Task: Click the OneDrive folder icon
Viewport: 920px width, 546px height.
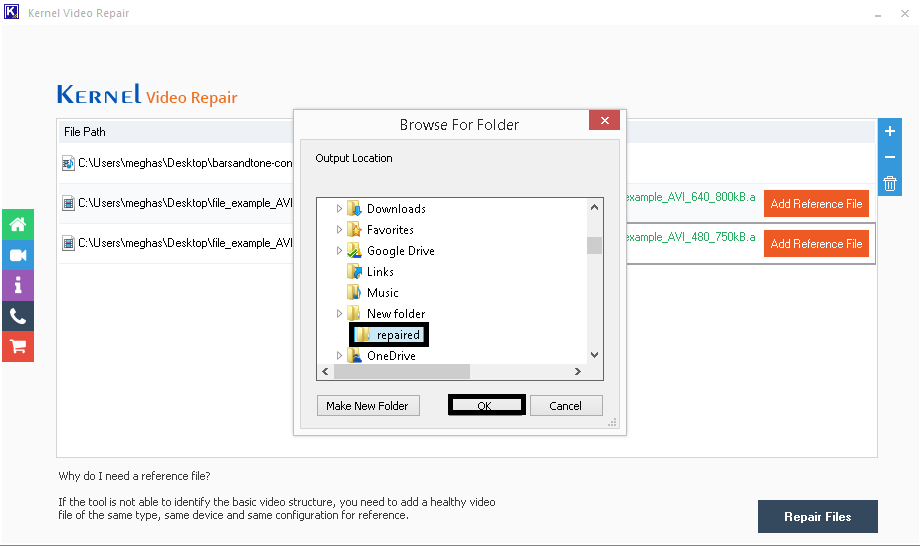Action: pos(354,355)
